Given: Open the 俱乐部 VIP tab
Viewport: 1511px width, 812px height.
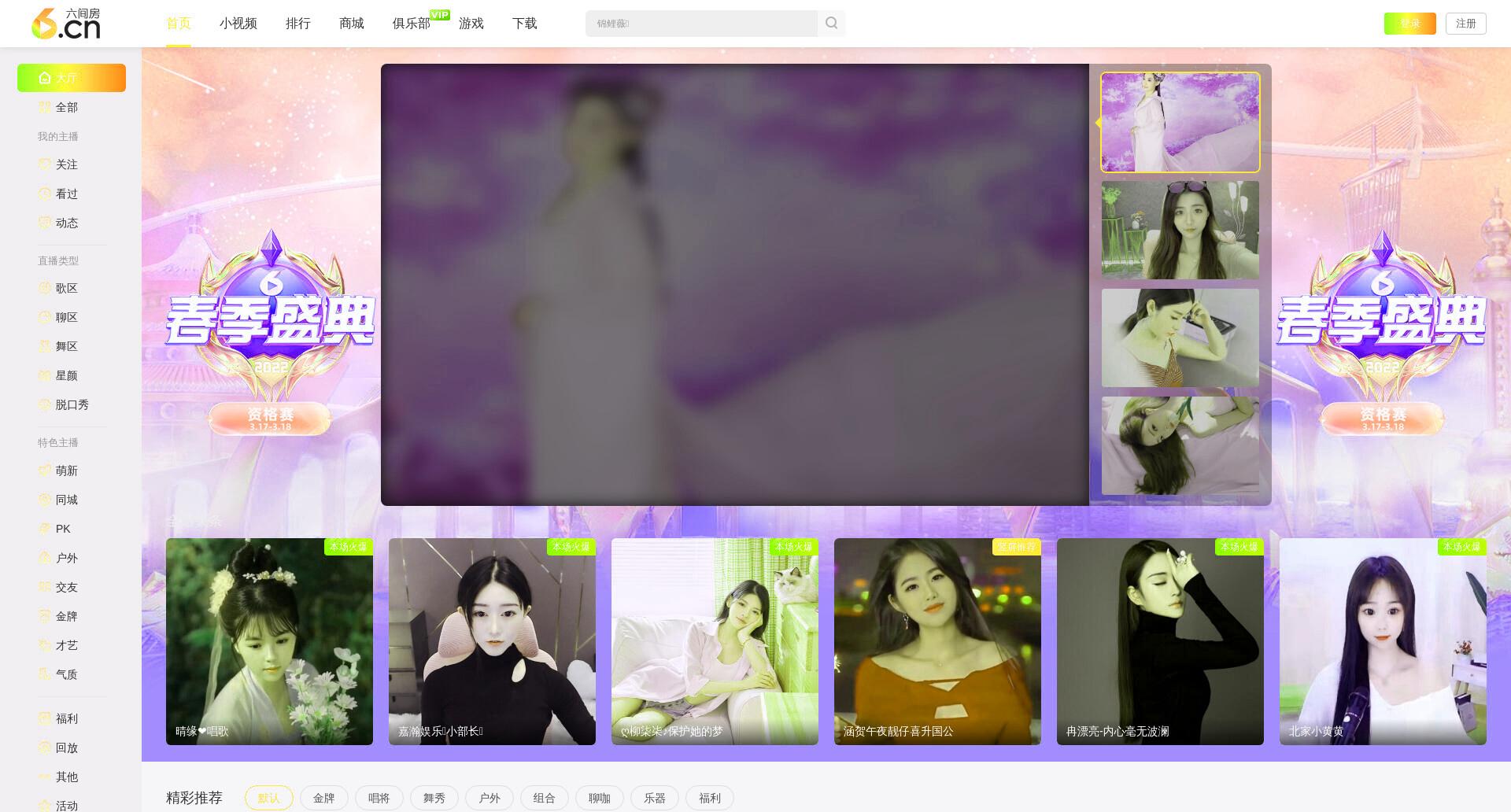Looking at the screenshot, I should 412,24.
